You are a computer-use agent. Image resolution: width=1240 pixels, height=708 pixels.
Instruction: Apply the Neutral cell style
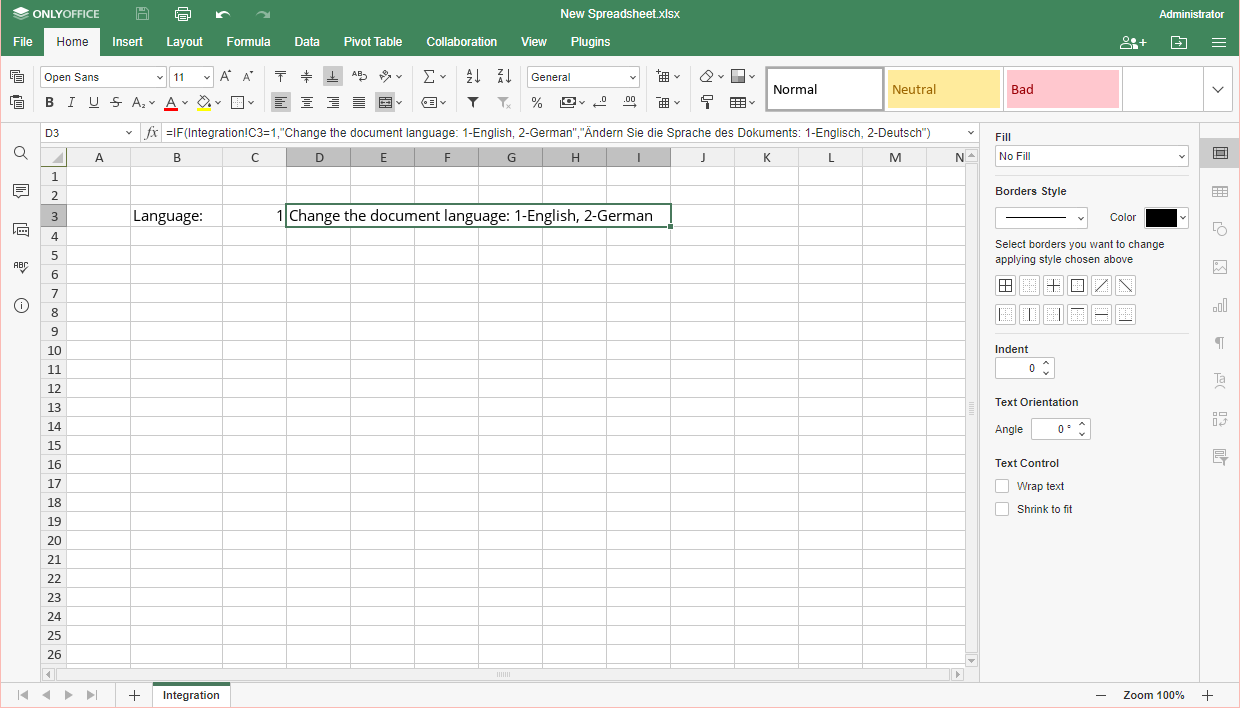tap(943, 89)
